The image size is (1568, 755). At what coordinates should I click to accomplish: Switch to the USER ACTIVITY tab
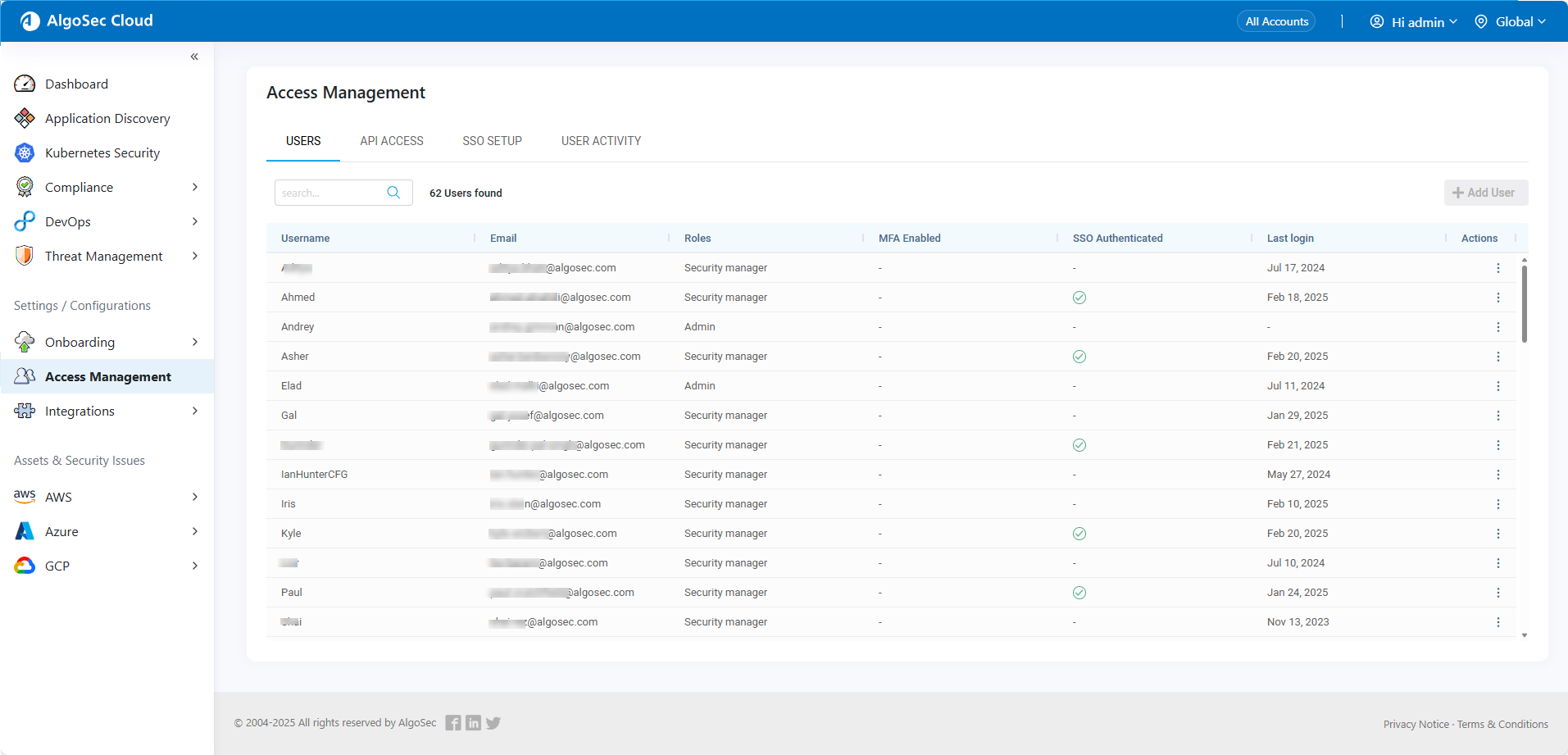pos(601,141)
